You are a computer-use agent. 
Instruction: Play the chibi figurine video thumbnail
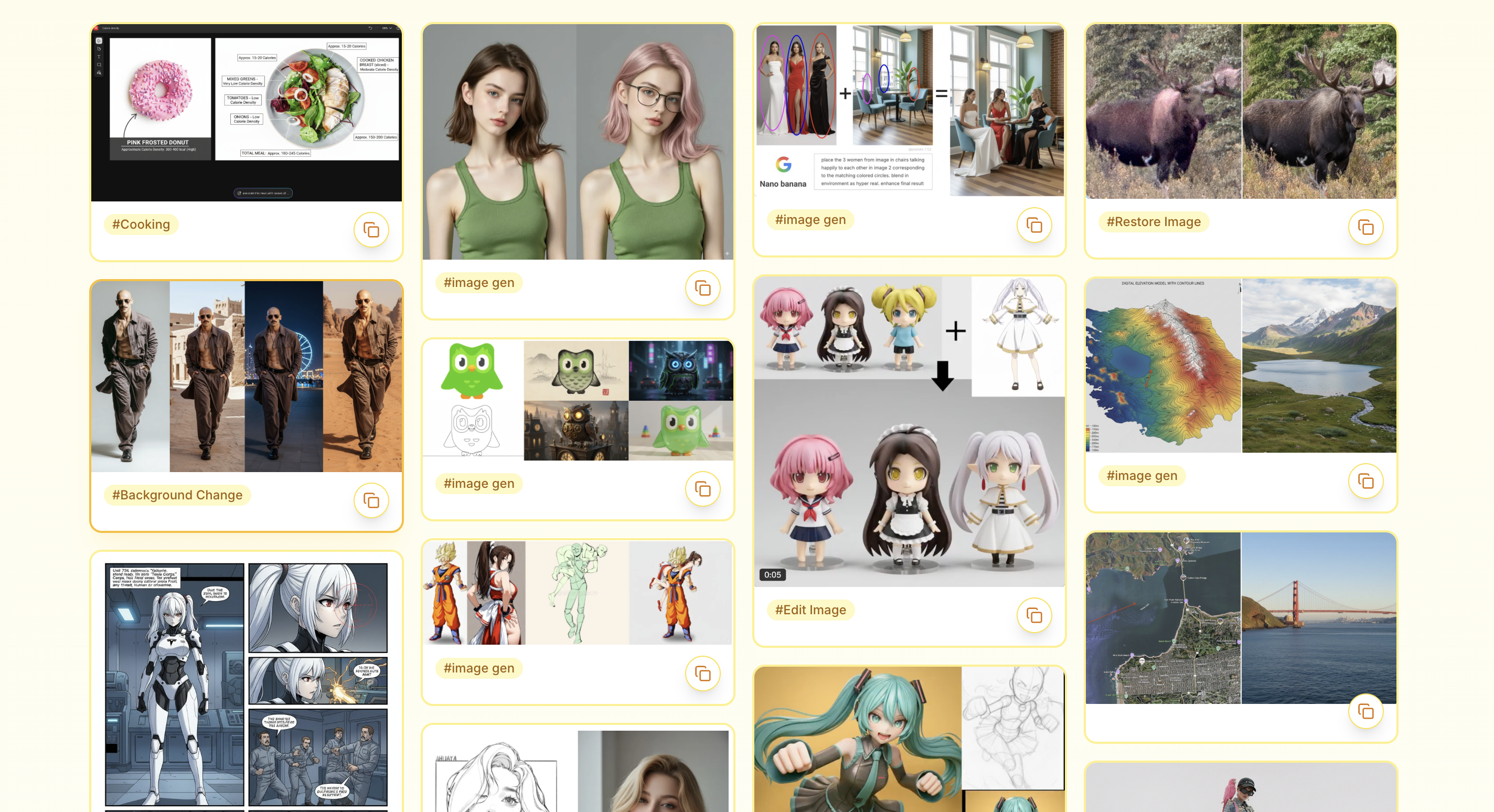(910, 432)
